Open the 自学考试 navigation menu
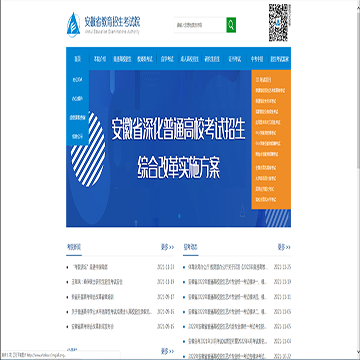Image resolution: width=360 pixels, height=360 pixels. point(165,59)
